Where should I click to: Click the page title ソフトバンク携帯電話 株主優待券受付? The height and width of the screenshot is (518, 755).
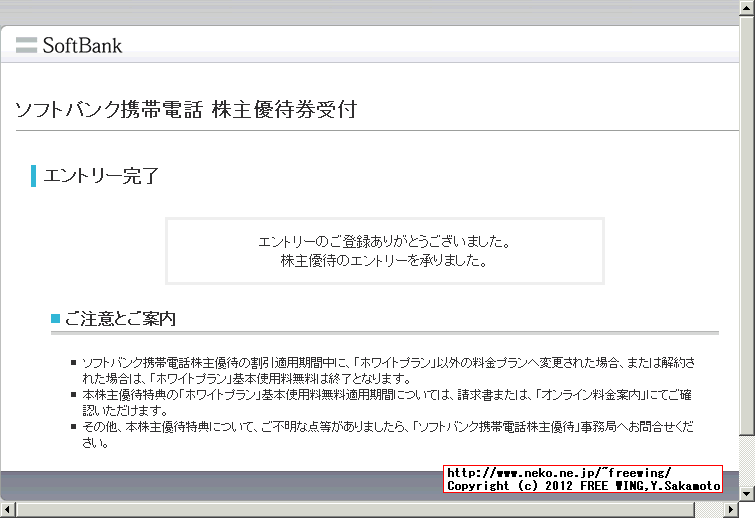click(186, 110)
